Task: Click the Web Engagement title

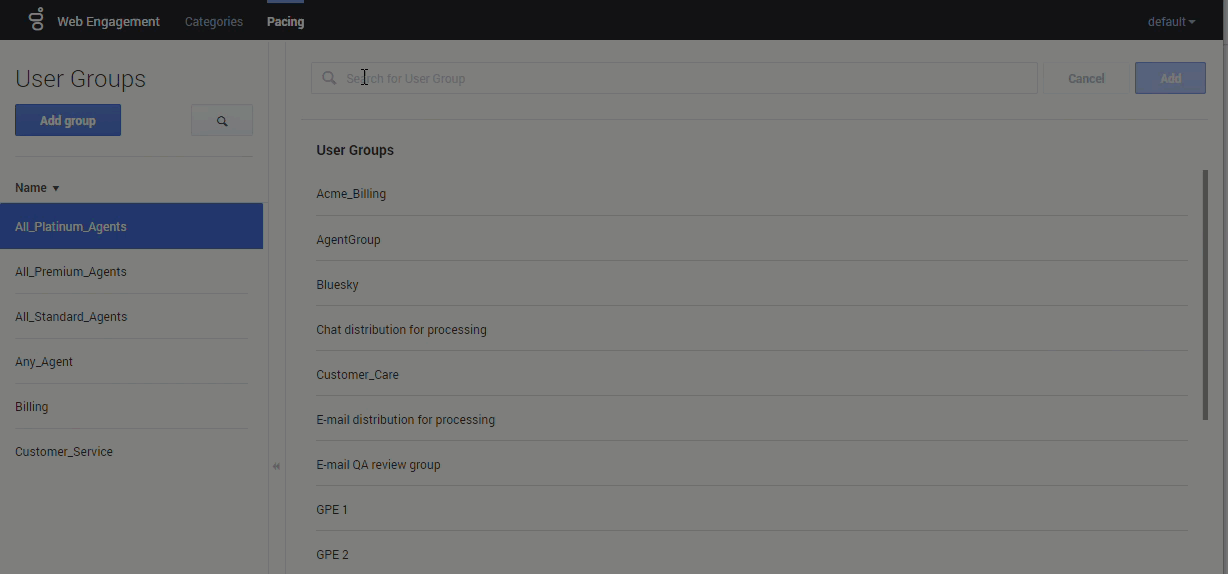Action: 108,21
